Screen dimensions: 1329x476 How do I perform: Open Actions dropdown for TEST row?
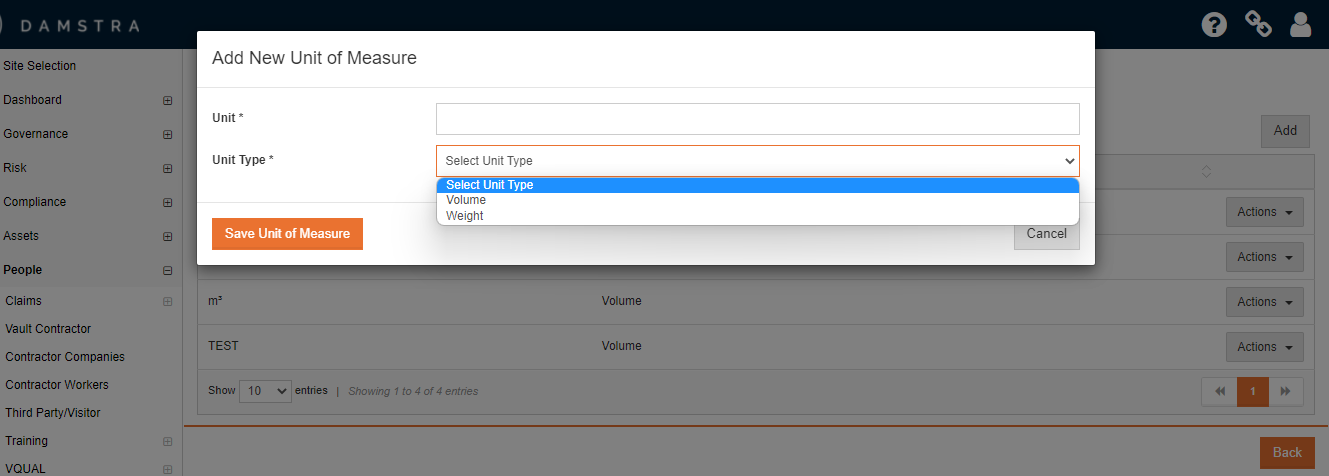coord(1265,347)
